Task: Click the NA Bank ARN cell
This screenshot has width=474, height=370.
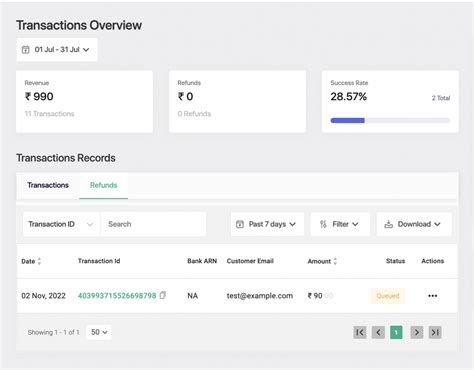Action: (x=193, y=296)
